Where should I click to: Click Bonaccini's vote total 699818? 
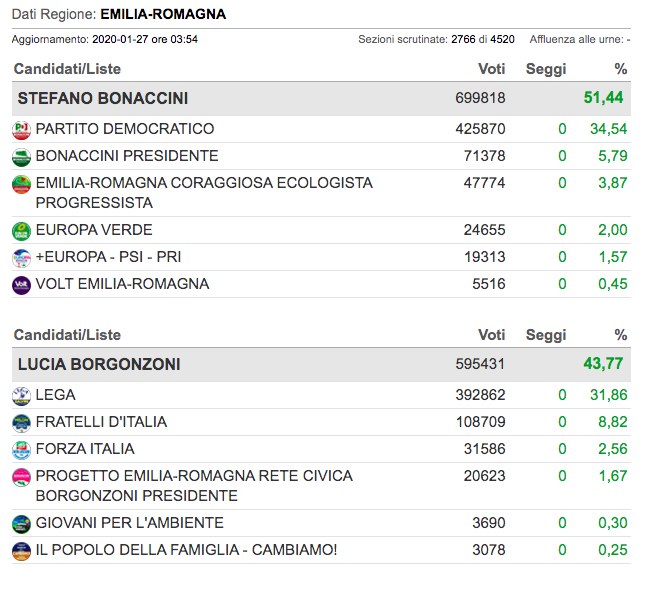tap(480, 98)
